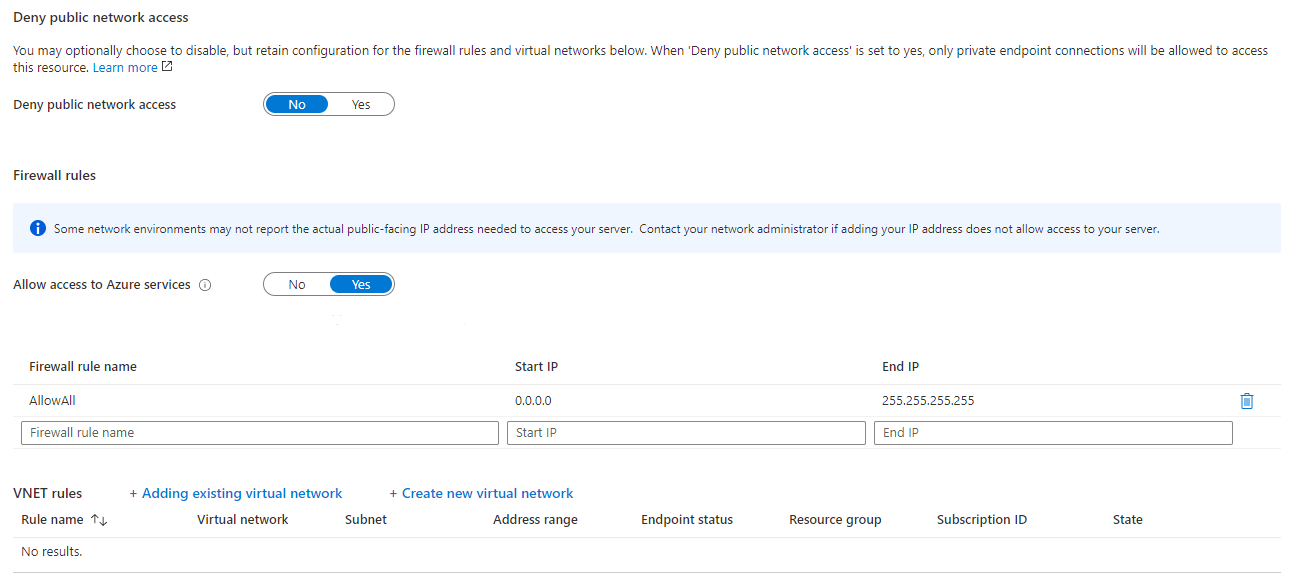View the info tooltip beside Allow access to Azure services

205,284
